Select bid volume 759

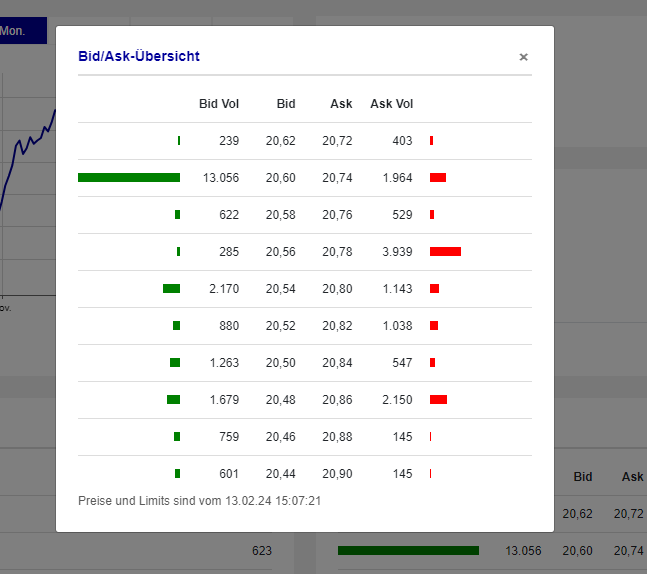[x=229, y=437]
